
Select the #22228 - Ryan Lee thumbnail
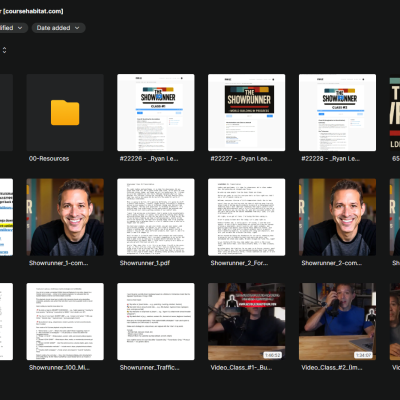337,112
